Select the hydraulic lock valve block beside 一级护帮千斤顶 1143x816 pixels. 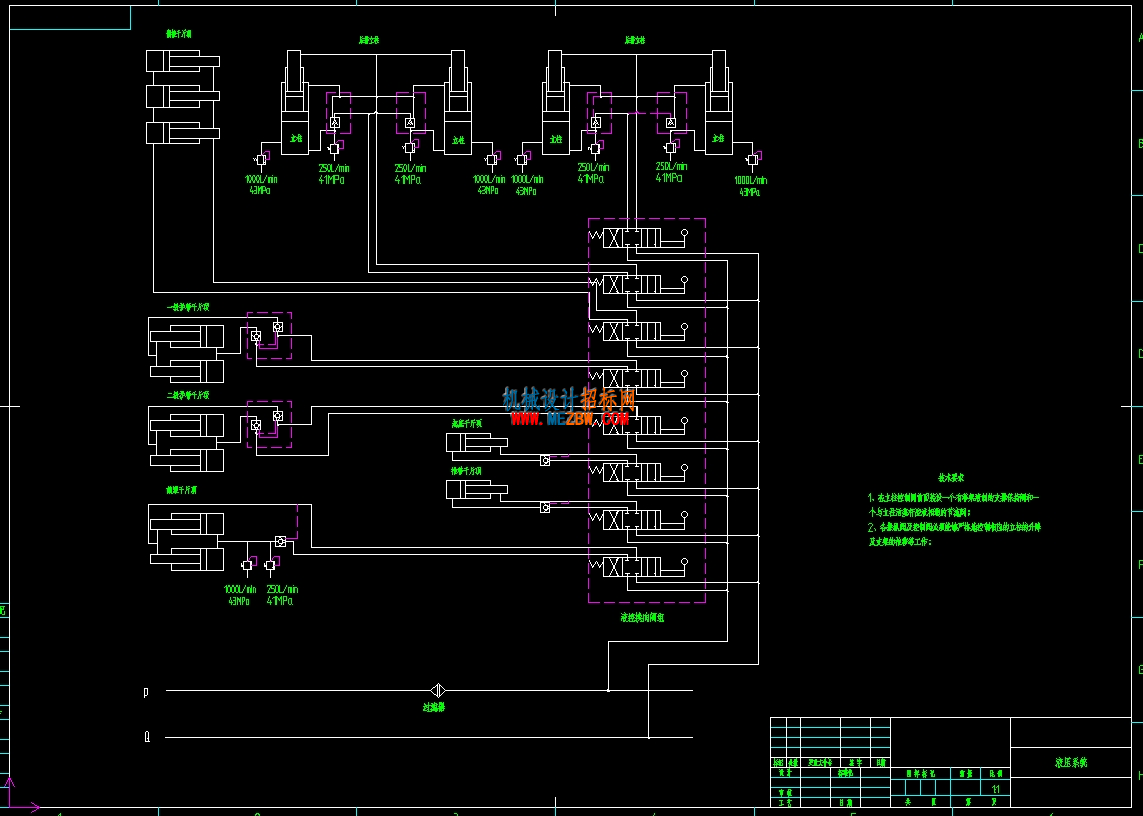click(269, 335)
